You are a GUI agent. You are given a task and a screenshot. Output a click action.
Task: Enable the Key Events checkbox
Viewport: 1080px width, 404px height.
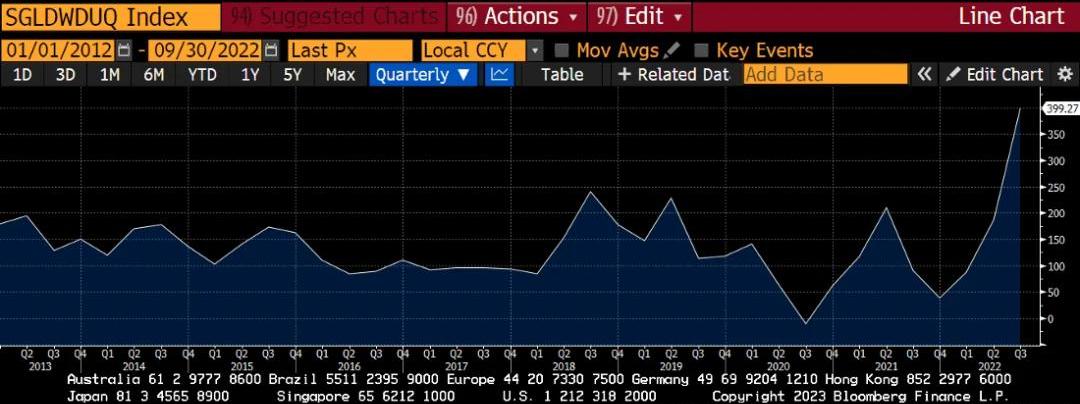701,50
